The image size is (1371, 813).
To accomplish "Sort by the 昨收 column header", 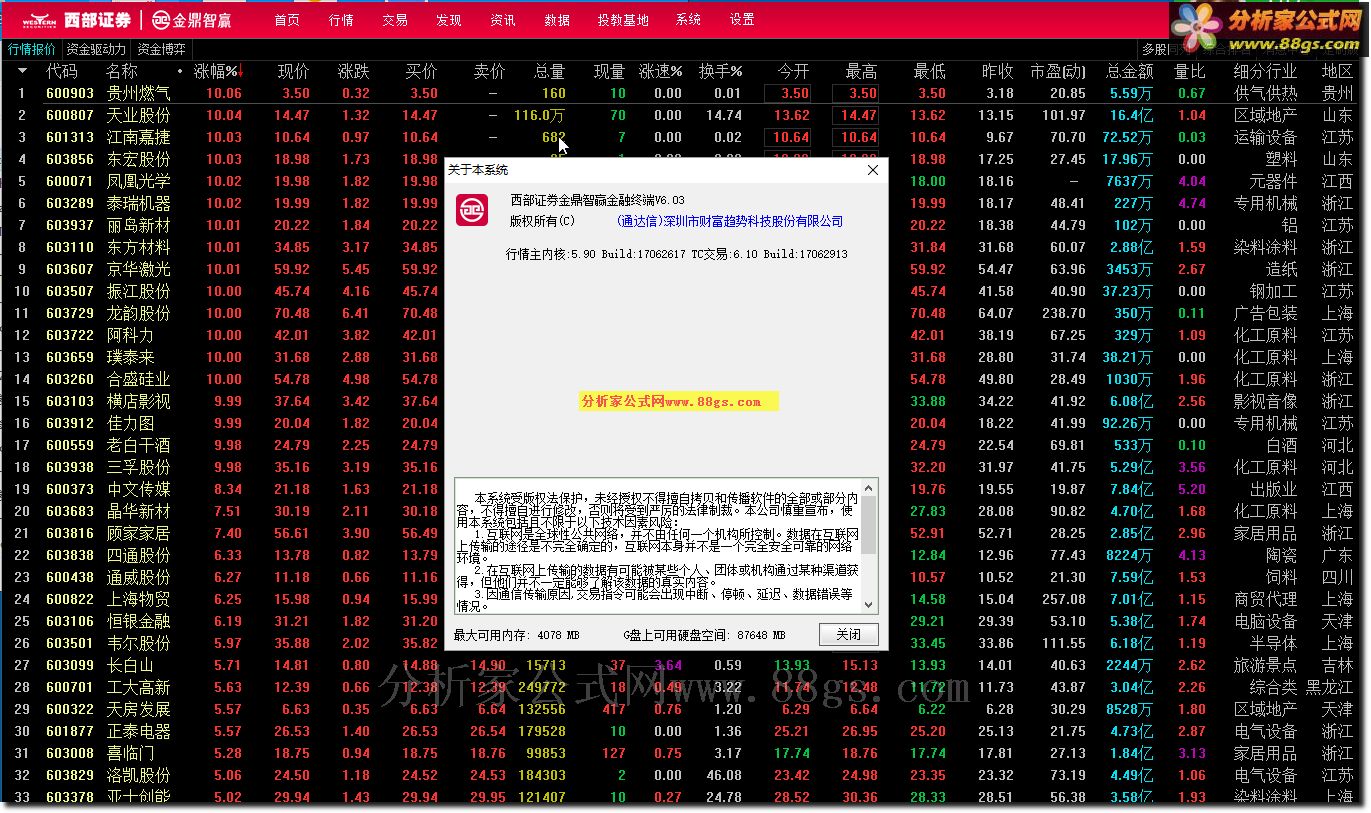I will click(997, 71).
